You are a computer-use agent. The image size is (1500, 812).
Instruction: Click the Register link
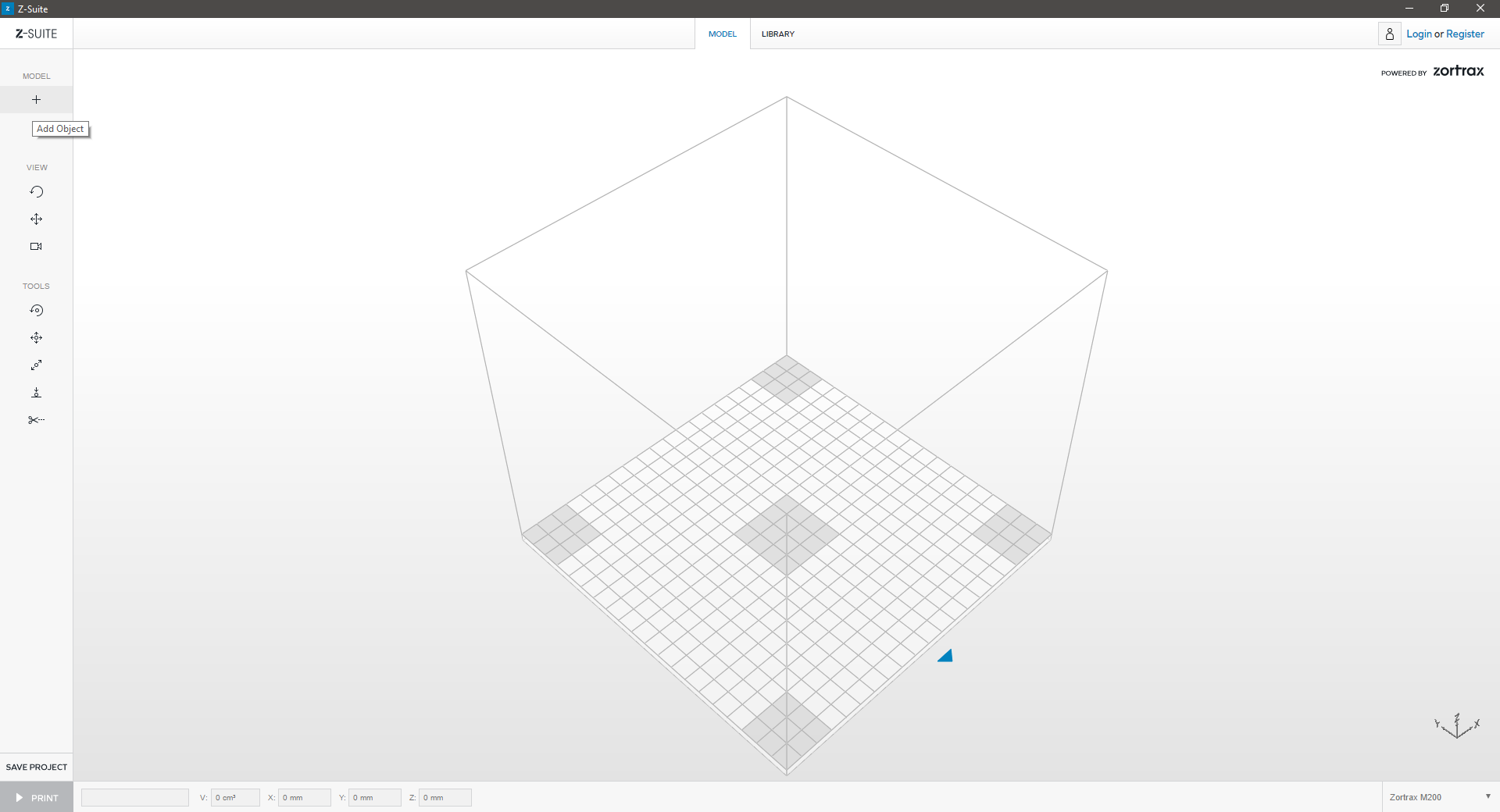pos(1465,34)
